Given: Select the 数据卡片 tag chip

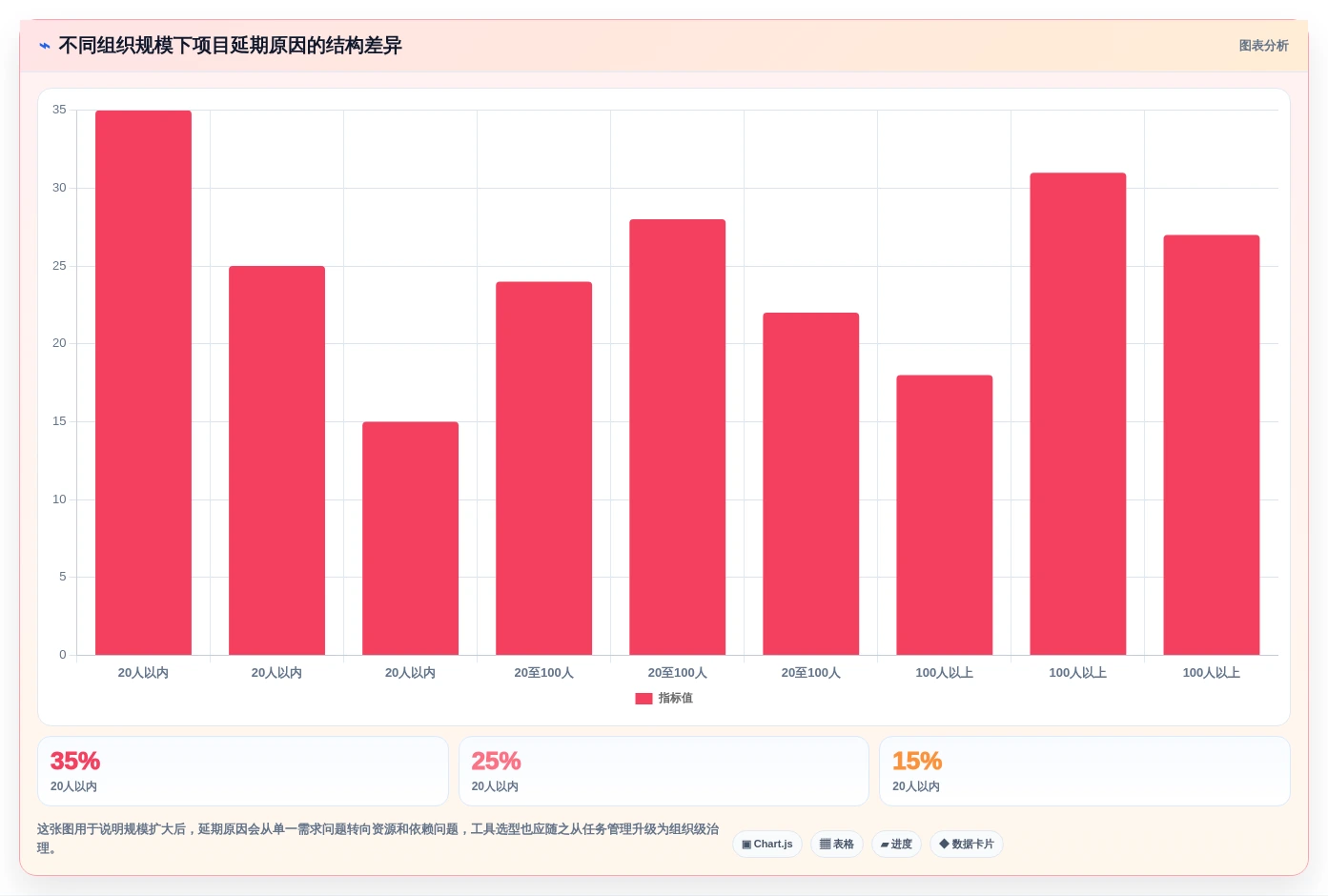Looking at the screenshot, I should [x=967, y=845].
